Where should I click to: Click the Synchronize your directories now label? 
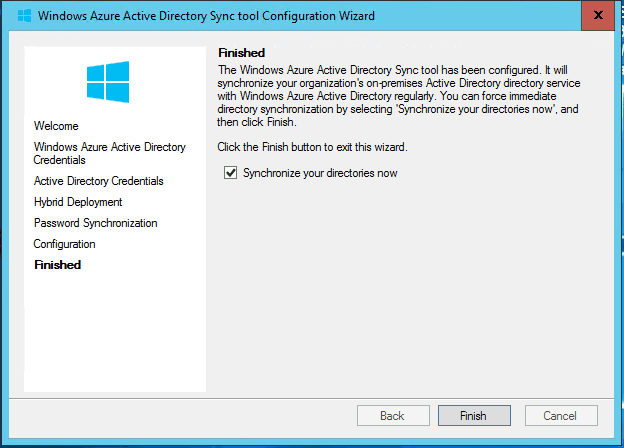[x=320, y=173]
